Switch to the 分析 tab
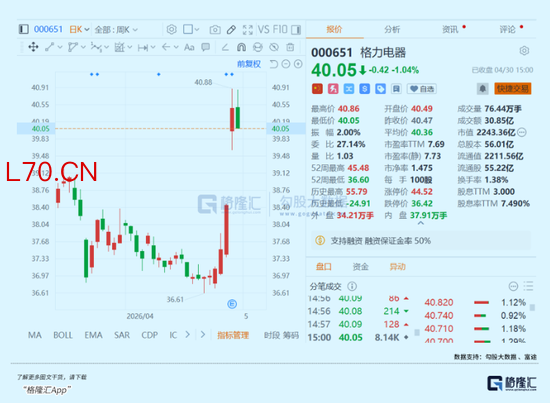The width and height of the screenshot is (550, 403). pyautogui.click(x=392, y=29)
